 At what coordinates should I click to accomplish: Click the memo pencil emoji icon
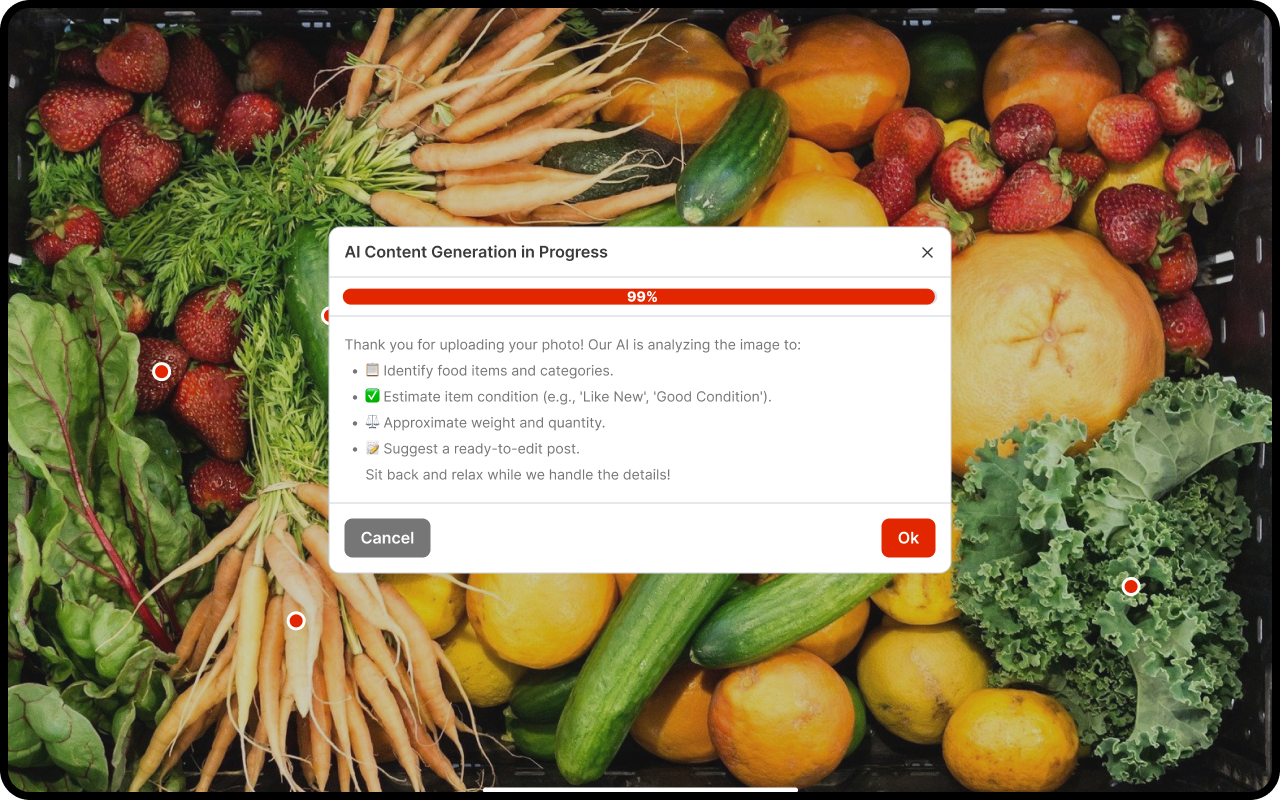point(372,449)
